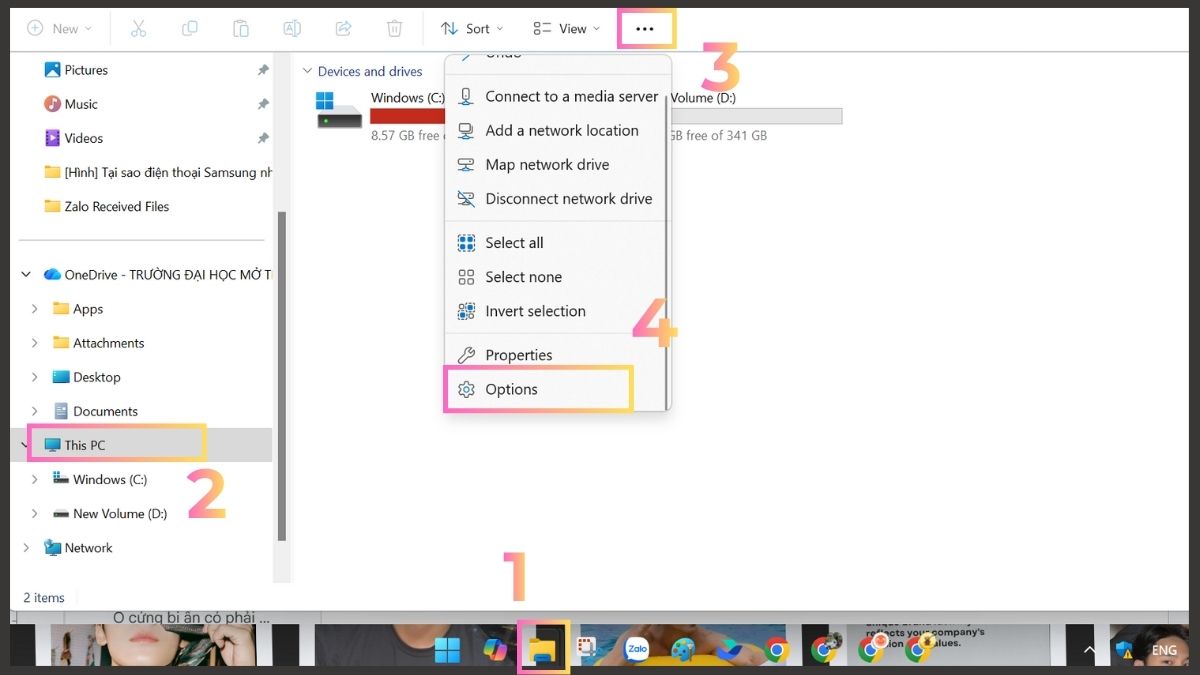Select the Cut icon on the toolbar

139,28
